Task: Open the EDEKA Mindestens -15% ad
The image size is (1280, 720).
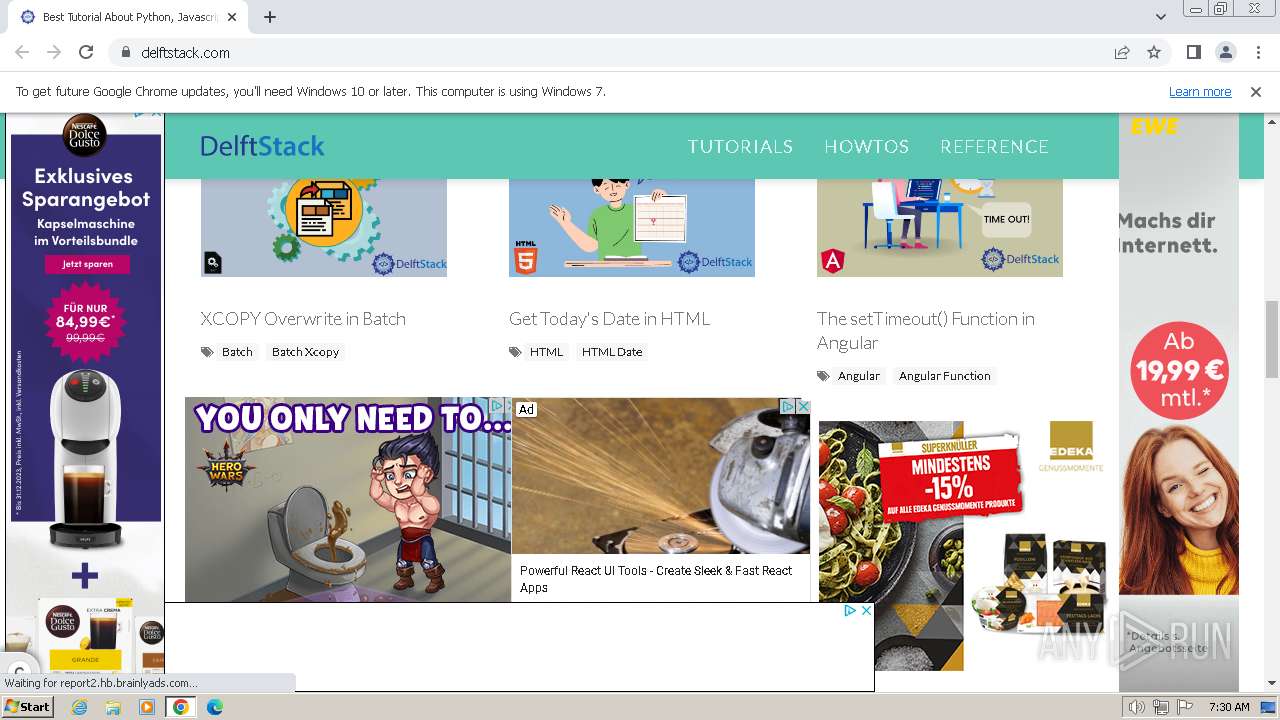Action: [x=965, y=545]
